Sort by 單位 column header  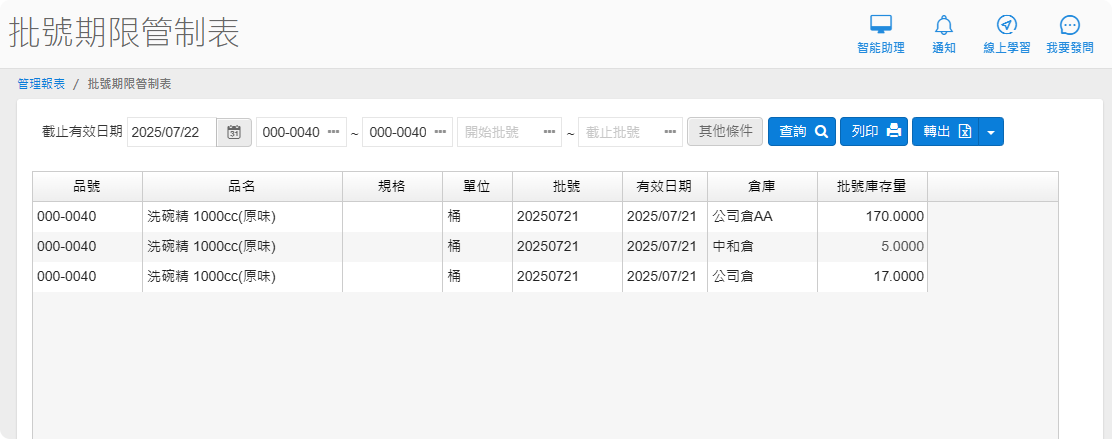[477, 187]
